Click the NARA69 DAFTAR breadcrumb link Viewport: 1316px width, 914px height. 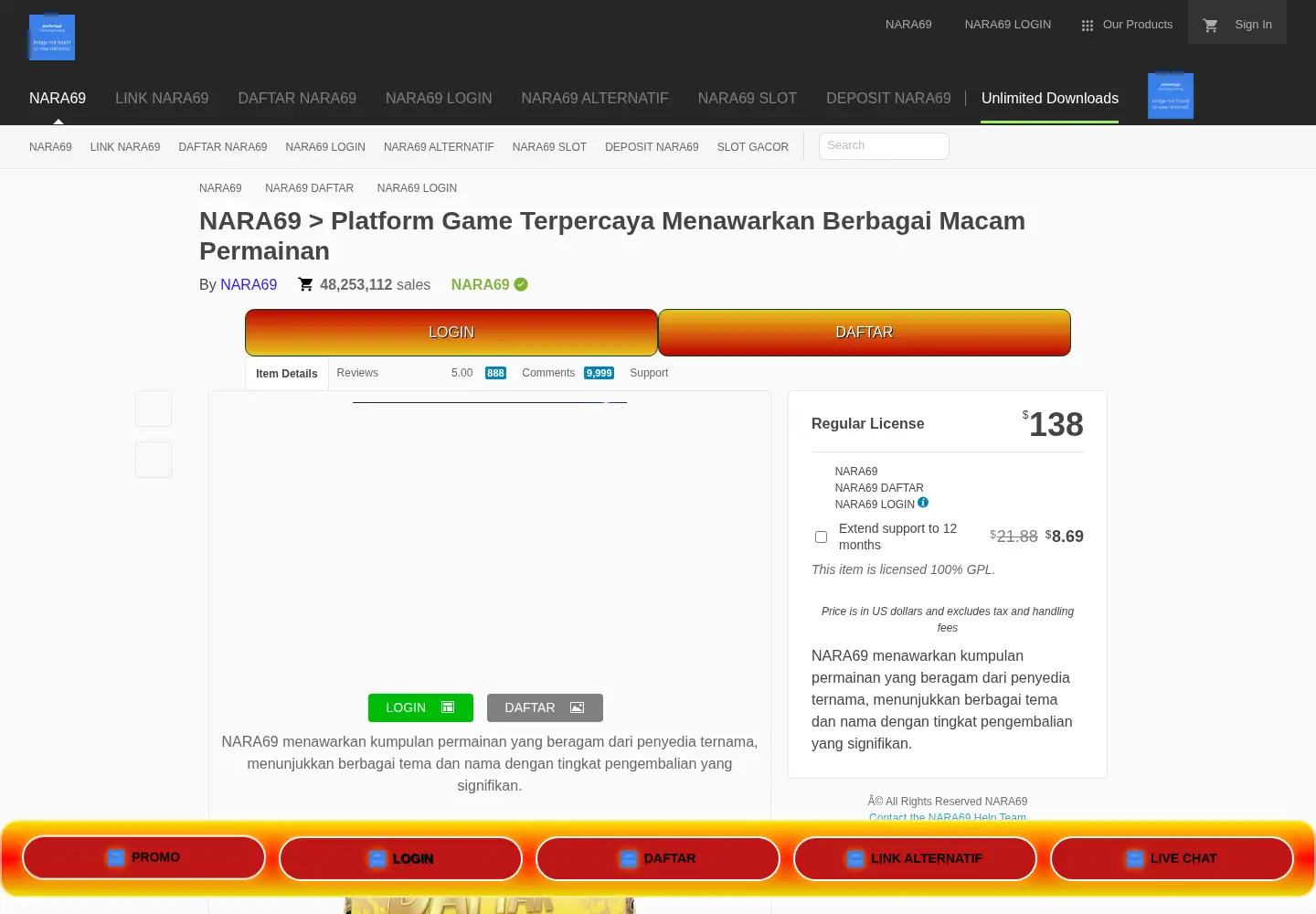[309, 188]
